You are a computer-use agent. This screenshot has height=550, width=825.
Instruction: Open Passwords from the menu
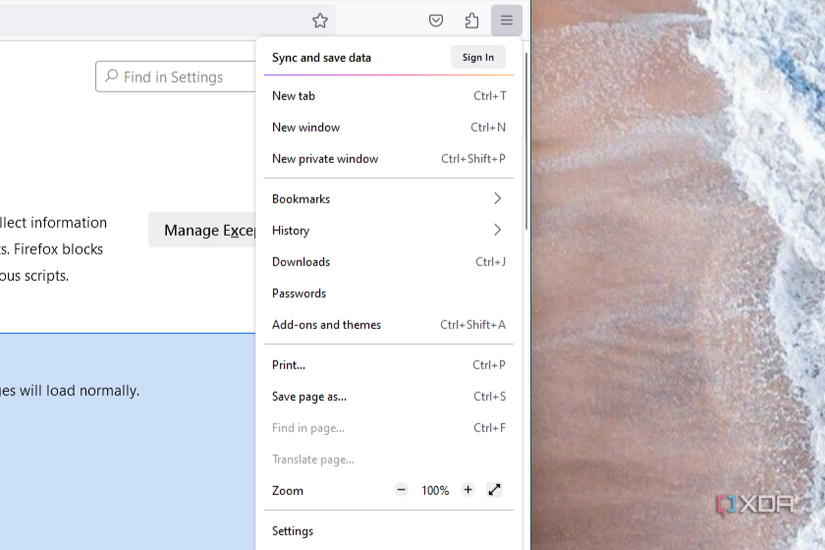pyautogui.click(x=389, y=293)
